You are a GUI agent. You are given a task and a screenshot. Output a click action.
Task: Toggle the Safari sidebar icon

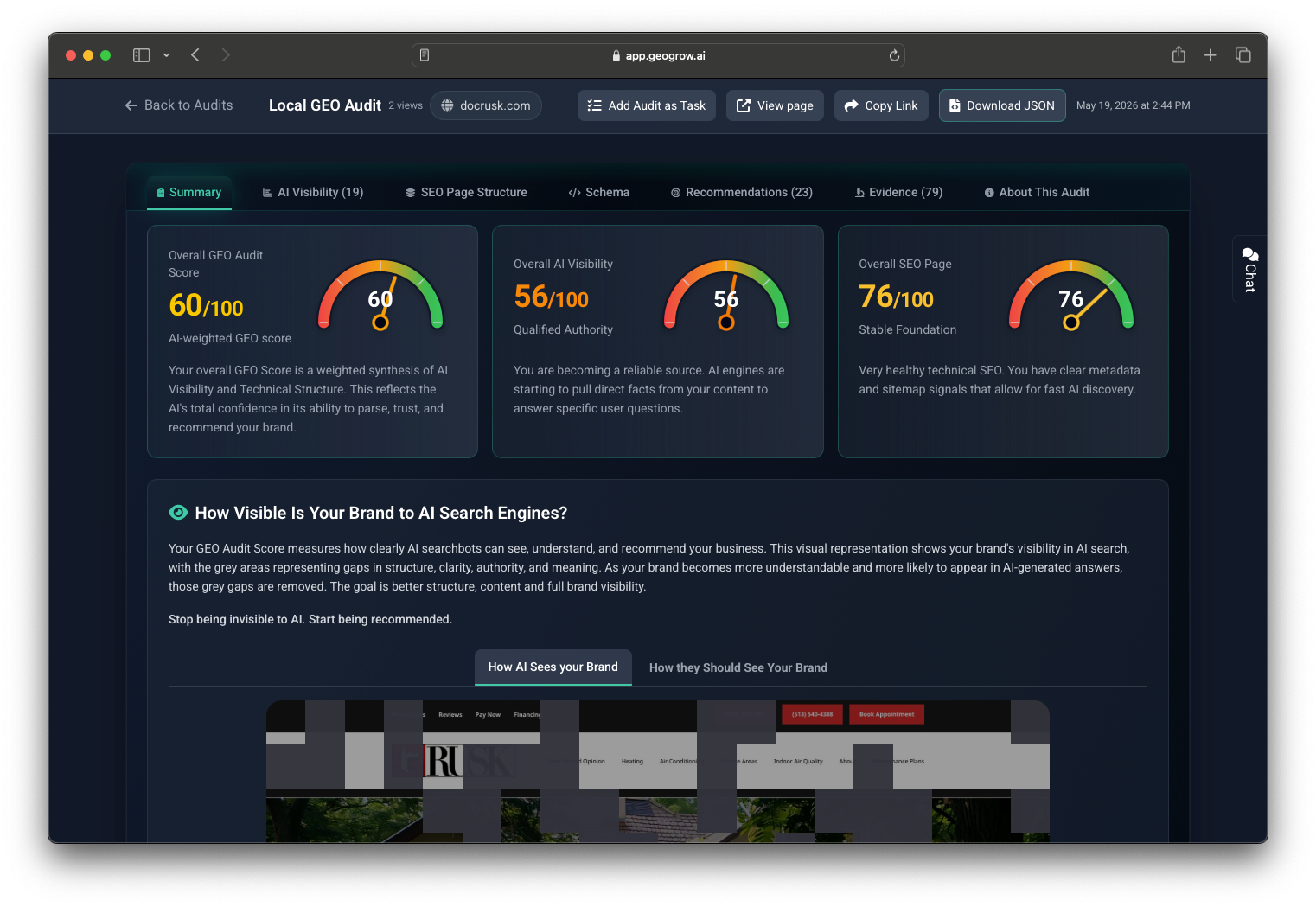click(142, 55)
